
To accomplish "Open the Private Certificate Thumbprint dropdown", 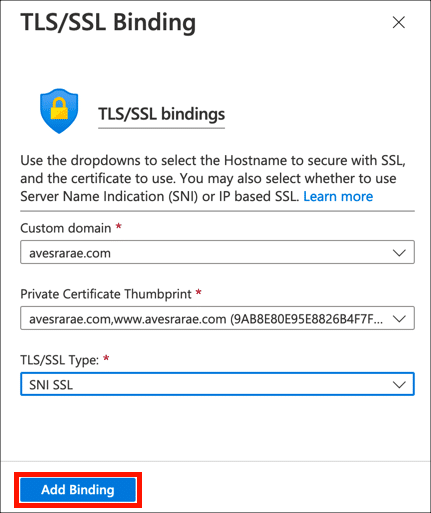I will point(217,318).
